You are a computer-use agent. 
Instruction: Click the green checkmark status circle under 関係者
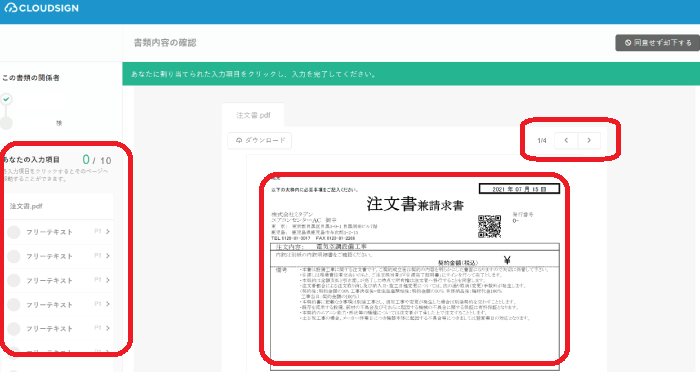(6, 100)
